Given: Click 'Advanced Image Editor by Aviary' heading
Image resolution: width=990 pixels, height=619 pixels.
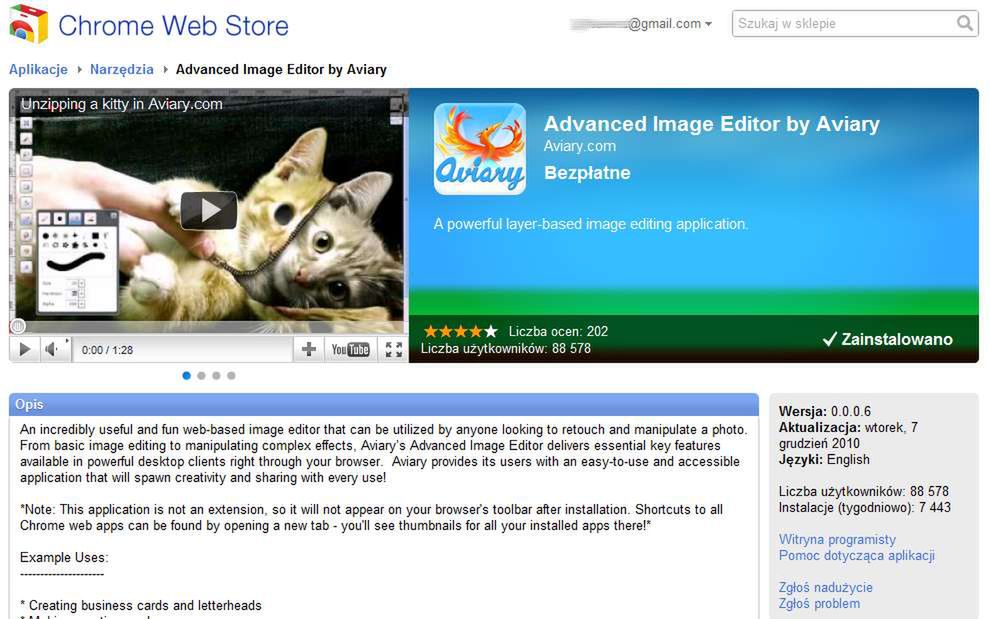Looking at the screenshot, I should pos(712,124).
